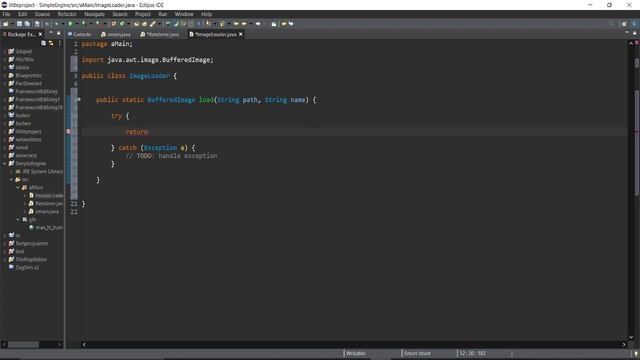640x360 pixels.
Task: Minimize the editor area
Action: point(627,33)
